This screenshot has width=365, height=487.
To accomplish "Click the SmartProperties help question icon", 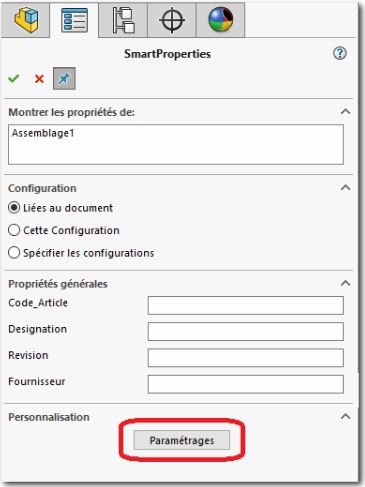I will pyautogui.click(x=340, y=53).
